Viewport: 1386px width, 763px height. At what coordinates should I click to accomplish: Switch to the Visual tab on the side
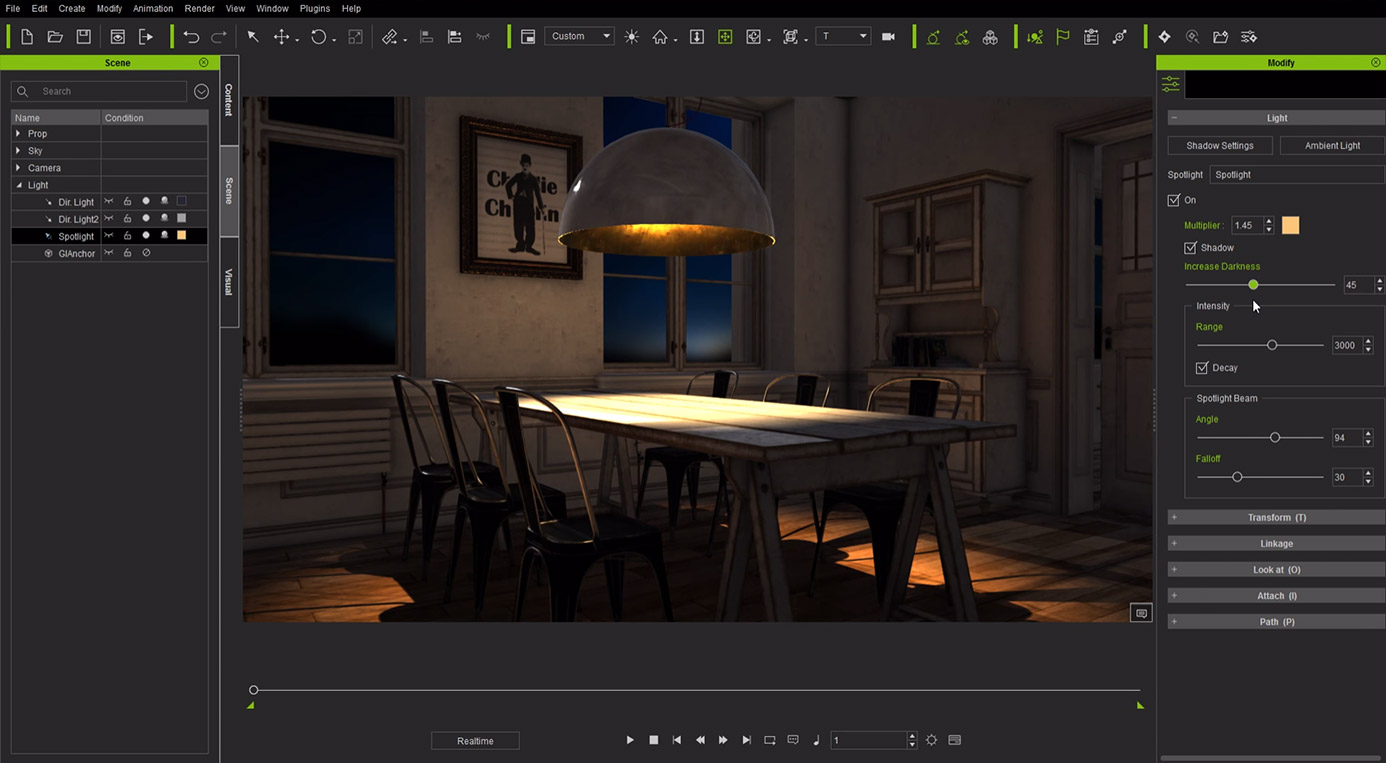[229, 282]
